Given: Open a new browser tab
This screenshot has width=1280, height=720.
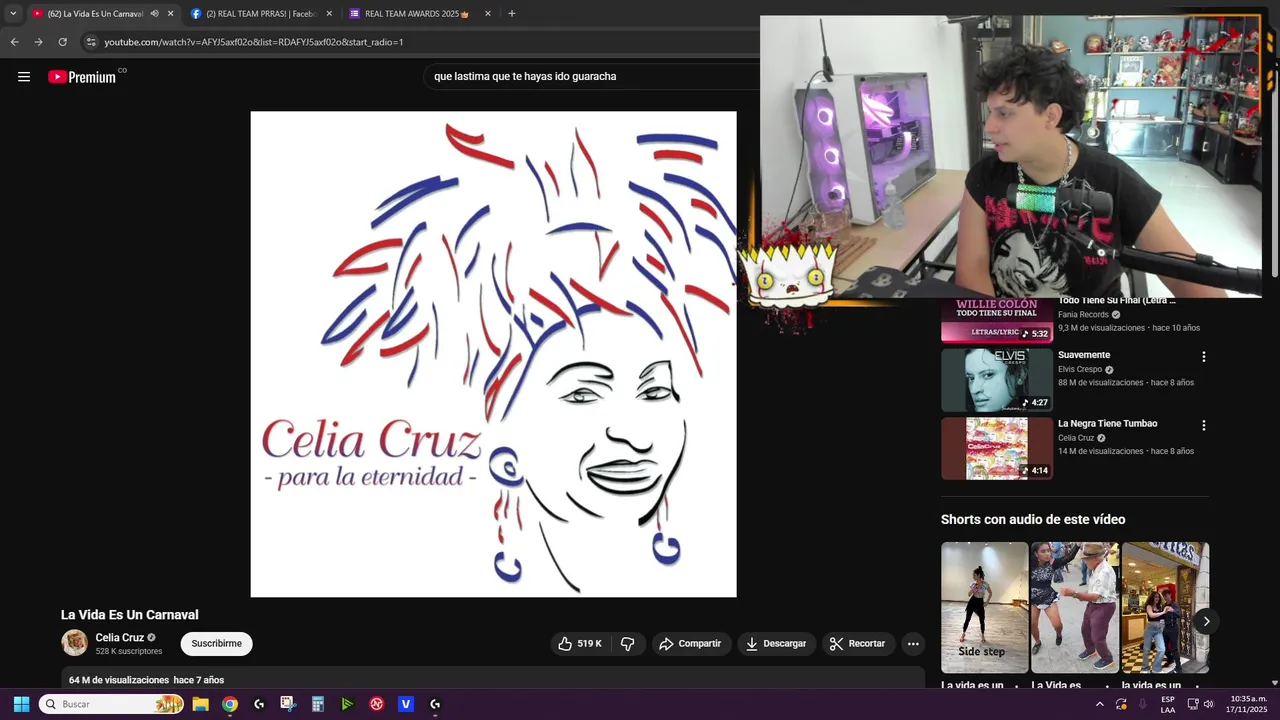Looking at the screenshot, I should (x=512, y=14).
